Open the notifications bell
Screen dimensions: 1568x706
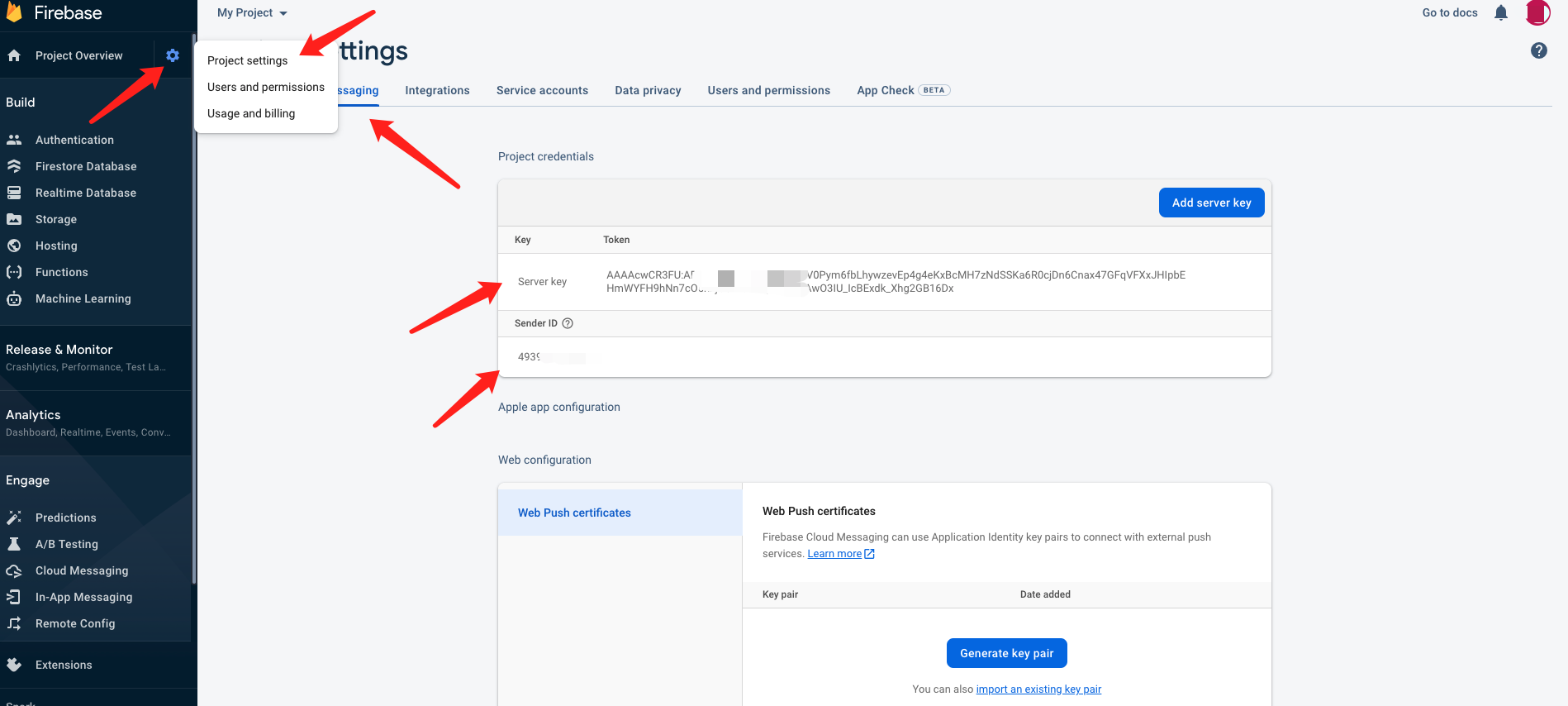1501,12
